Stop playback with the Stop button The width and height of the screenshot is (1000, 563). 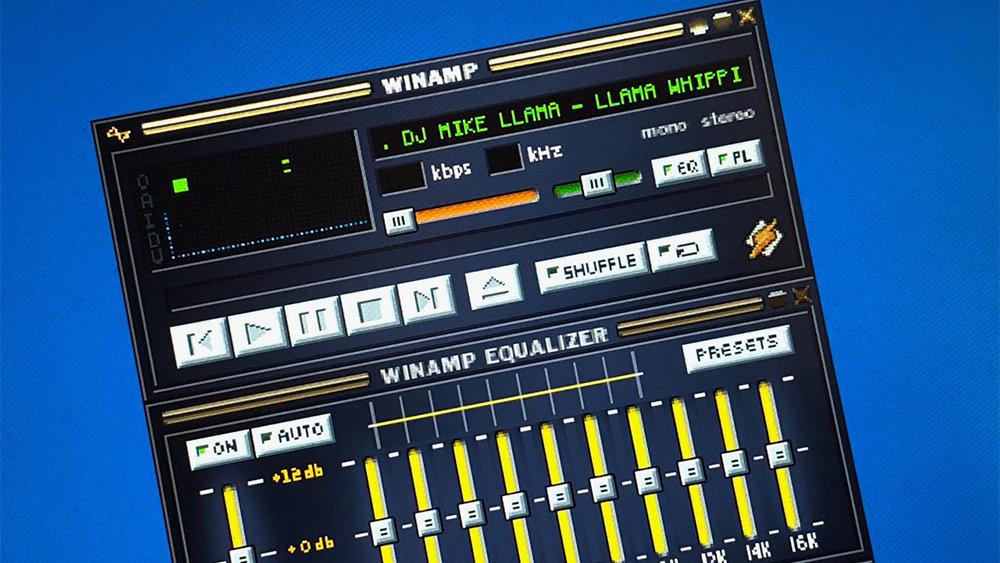(x=371, y=309)
